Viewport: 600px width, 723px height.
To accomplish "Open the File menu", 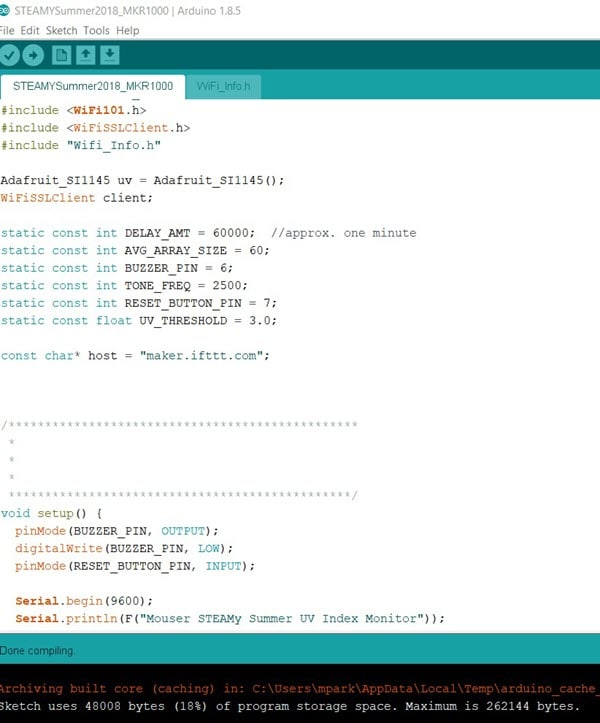I will point(8,30).
